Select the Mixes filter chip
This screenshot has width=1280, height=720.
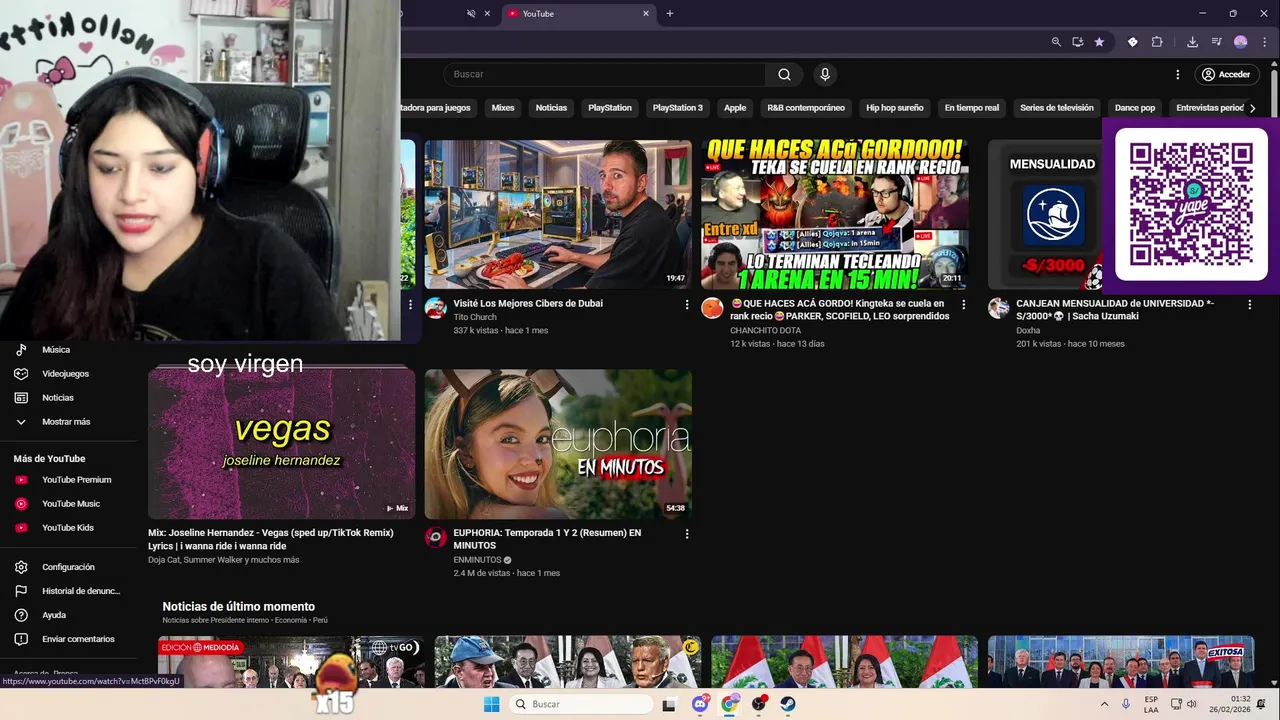(x=503, y=108)
